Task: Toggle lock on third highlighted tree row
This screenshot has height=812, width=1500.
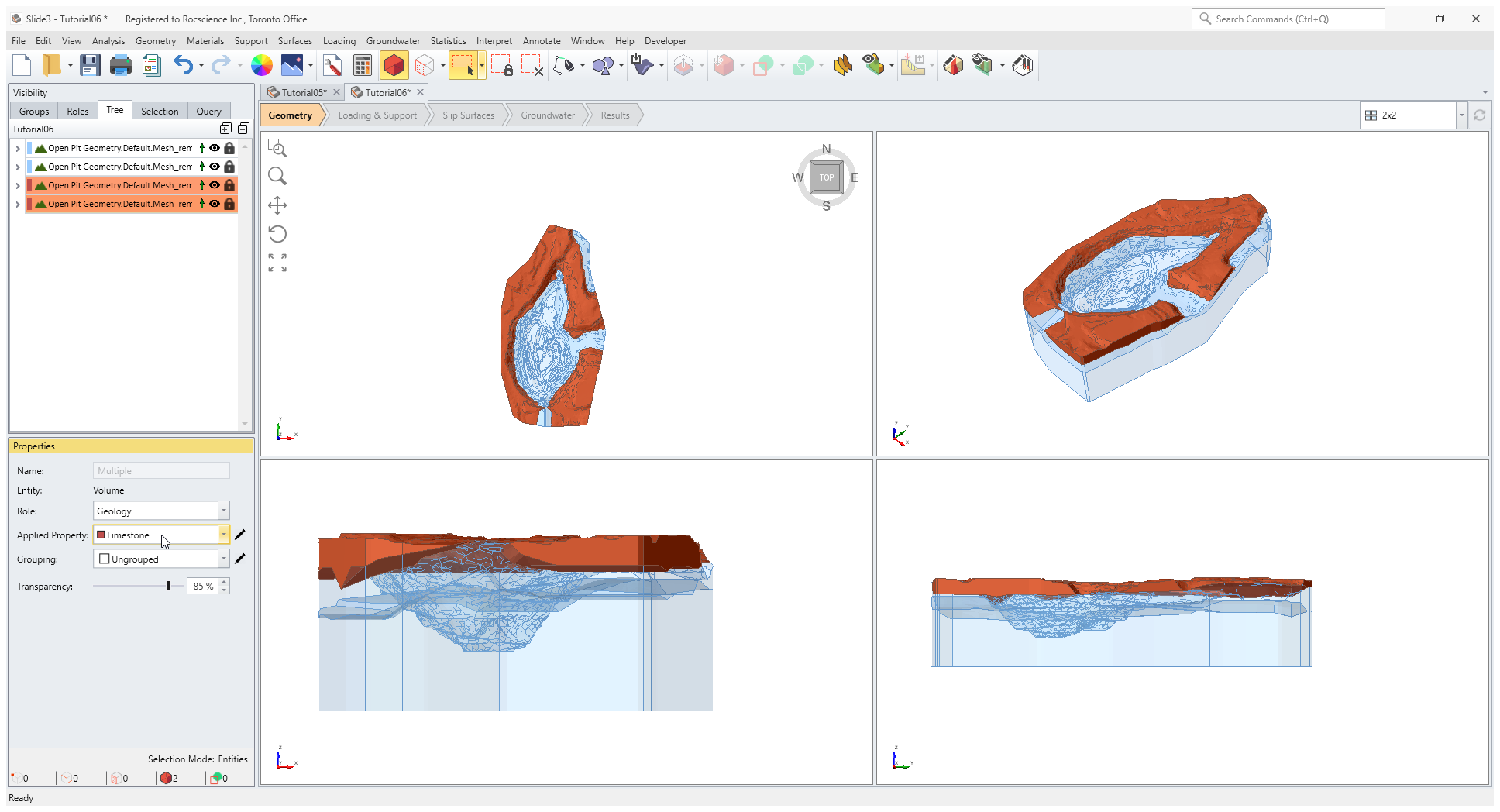Action: [x=229, y=185]
